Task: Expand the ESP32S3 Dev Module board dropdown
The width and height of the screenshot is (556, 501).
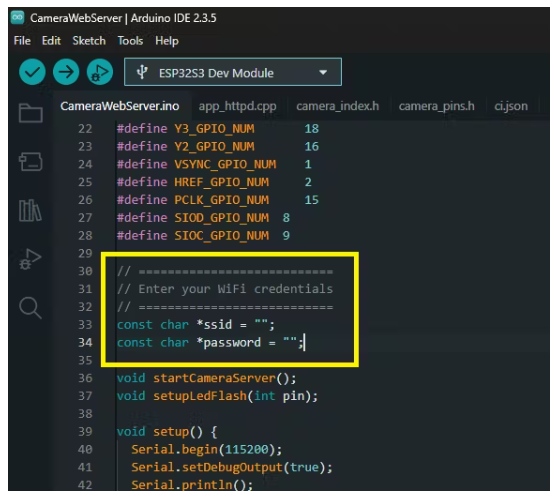Action: 233,72
